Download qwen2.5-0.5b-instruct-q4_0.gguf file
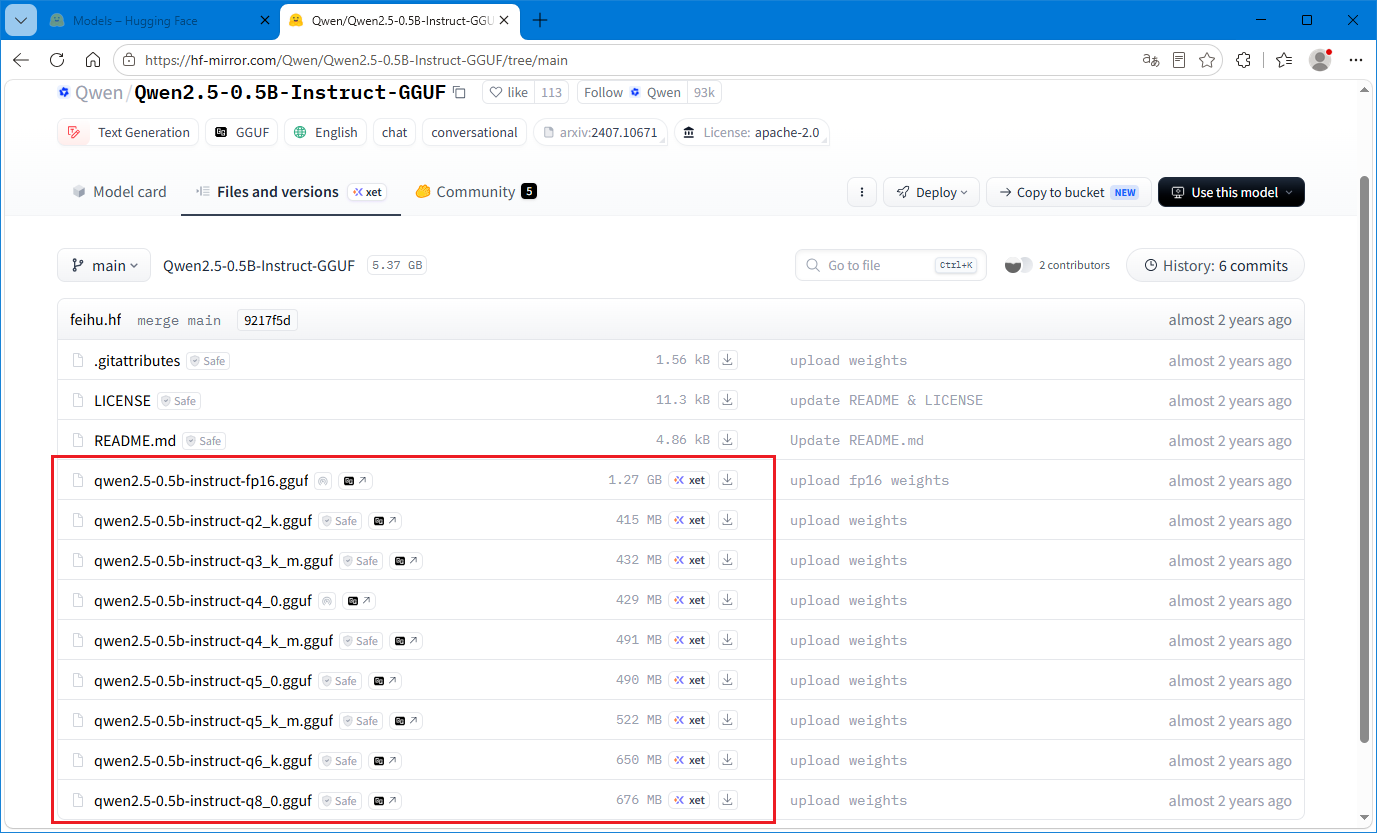 click(x=728, y=600)
